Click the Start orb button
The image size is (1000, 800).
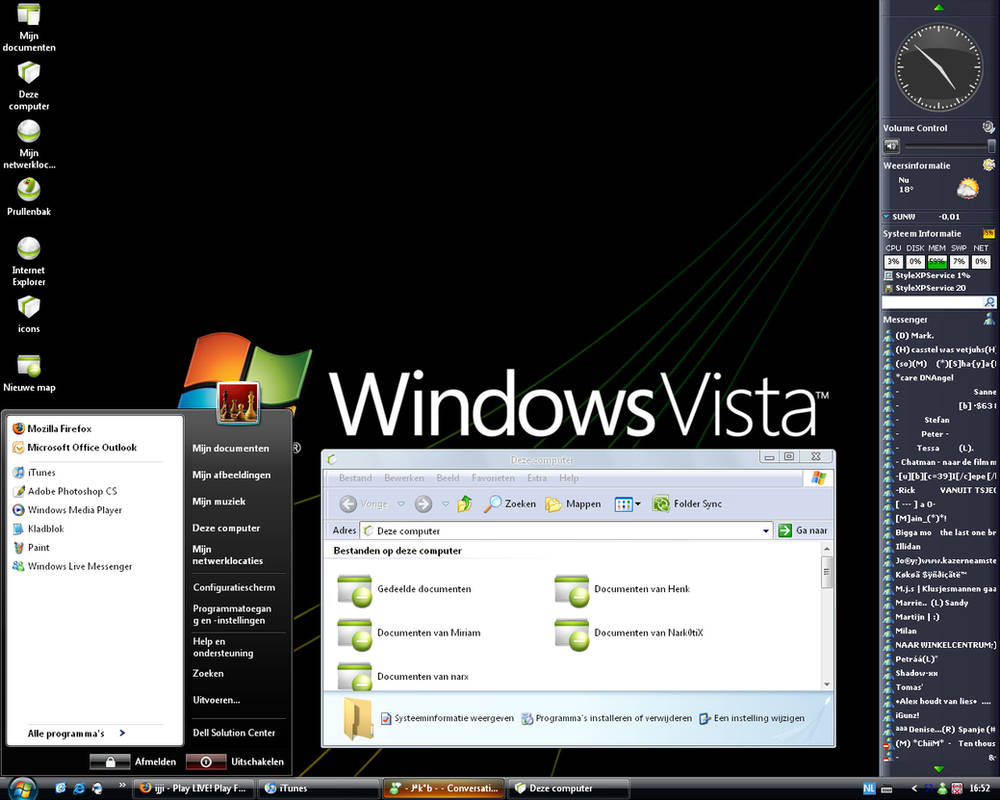pos(21,788)
